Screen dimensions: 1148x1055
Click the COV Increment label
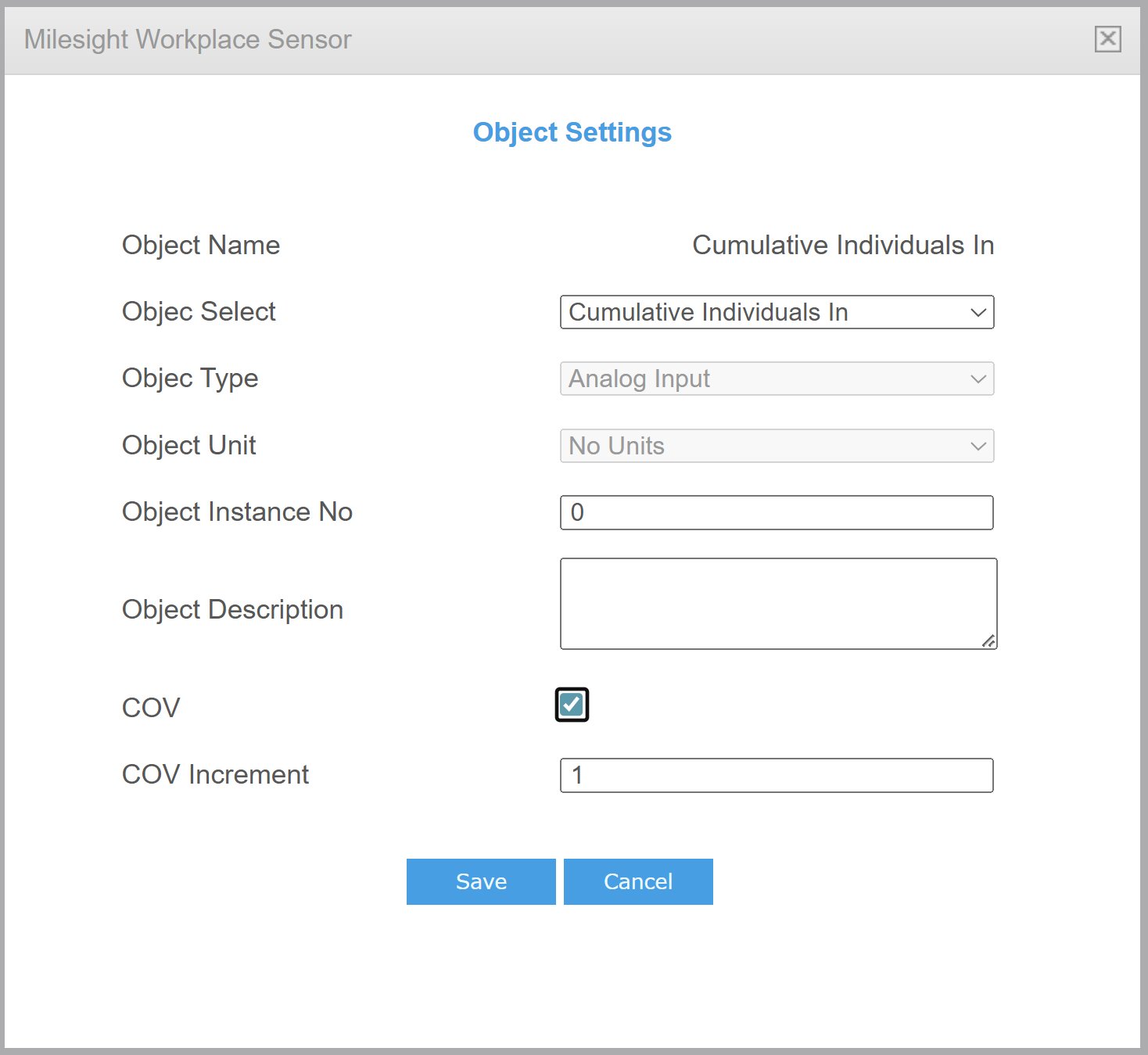(x=215, y=774)
